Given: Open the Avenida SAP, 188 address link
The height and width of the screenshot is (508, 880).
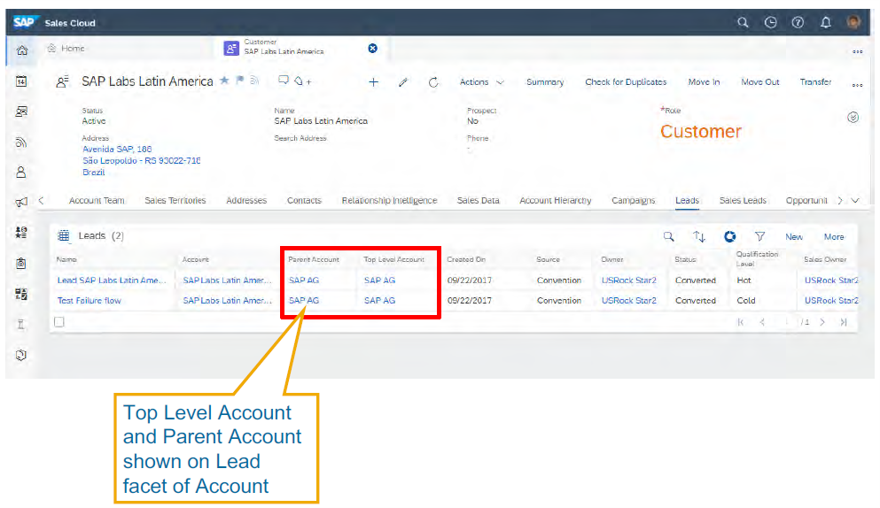Looking at the screenshot, I should coord(117,149).
